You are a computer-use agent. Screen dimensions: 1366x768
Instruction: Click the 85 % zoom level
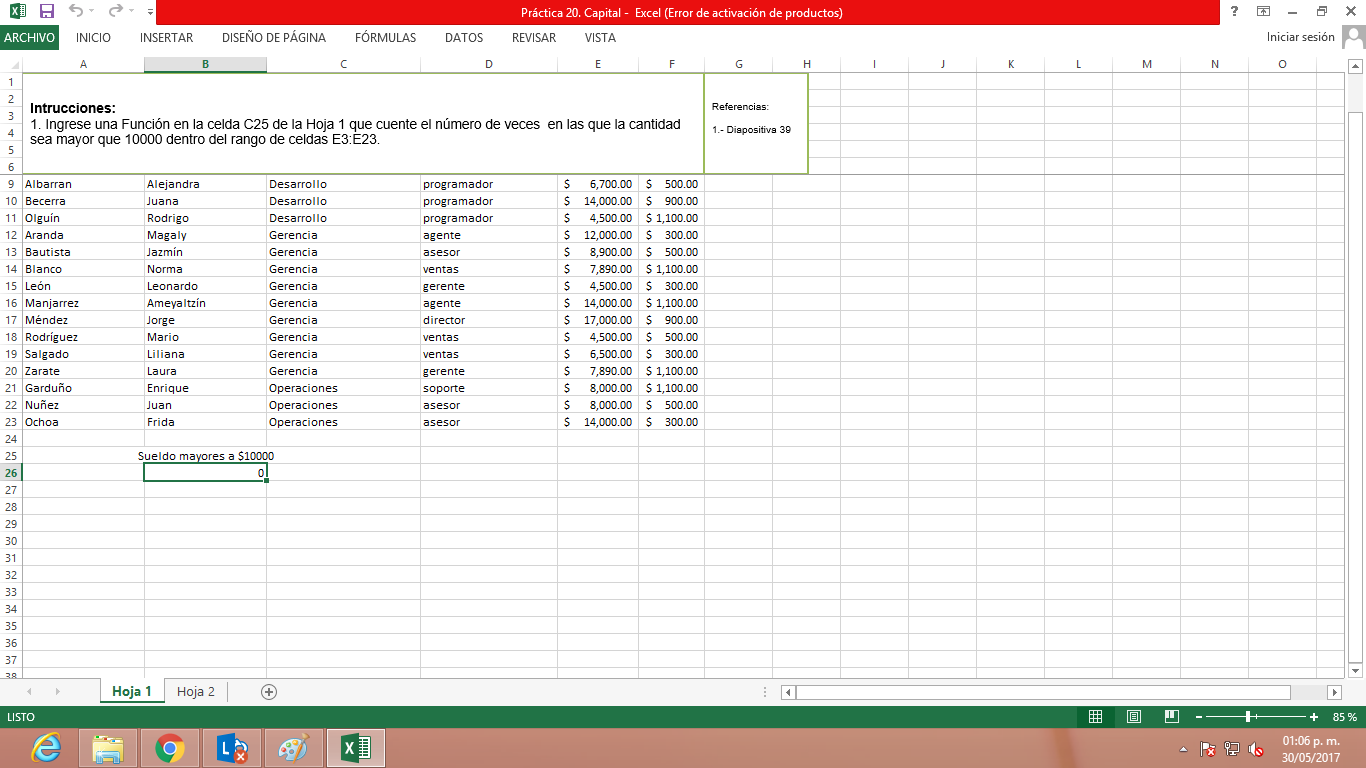[x=1345, y=717]
